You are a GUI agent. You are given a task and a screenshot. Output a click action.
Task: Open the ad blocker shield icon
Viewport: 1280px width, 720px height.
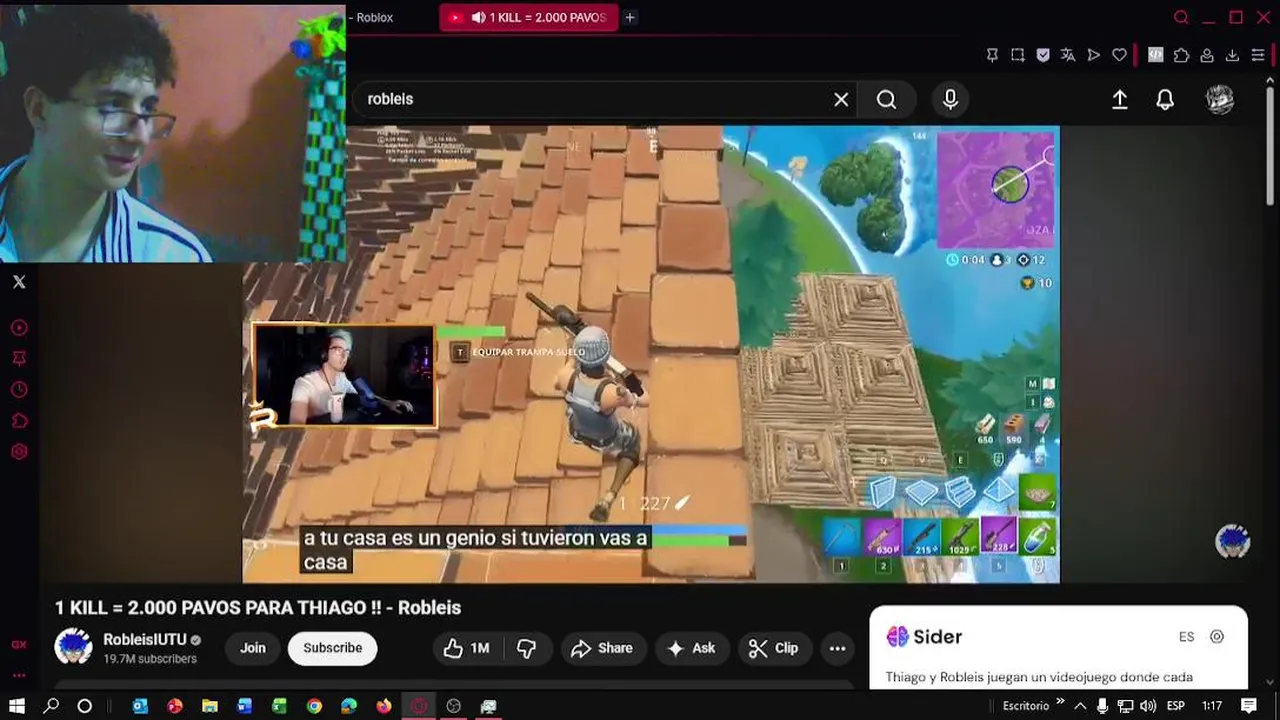coord(1043,55)
